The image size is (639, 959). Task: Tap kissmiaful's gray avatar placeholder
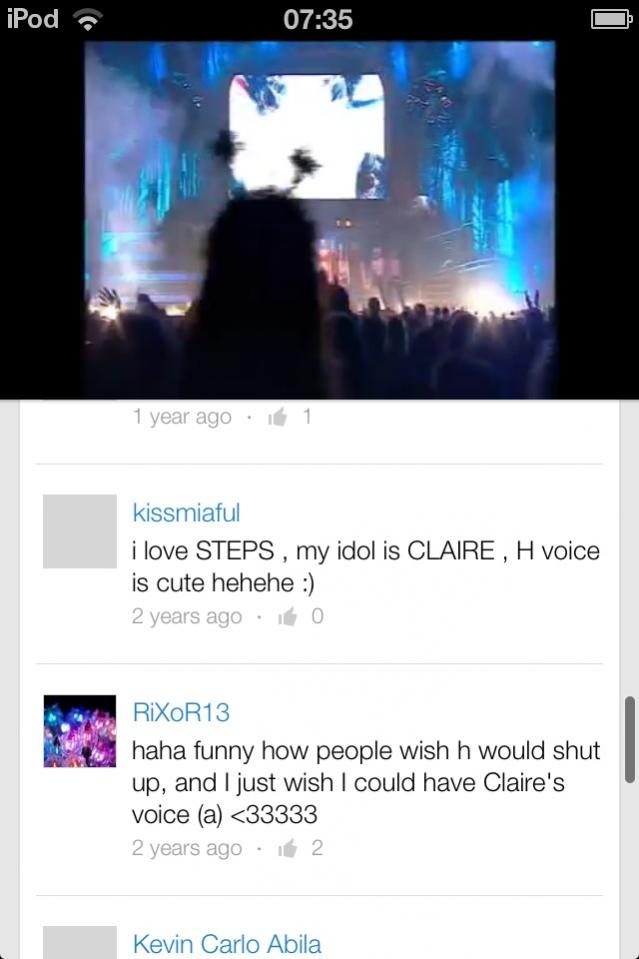(79, 531)
